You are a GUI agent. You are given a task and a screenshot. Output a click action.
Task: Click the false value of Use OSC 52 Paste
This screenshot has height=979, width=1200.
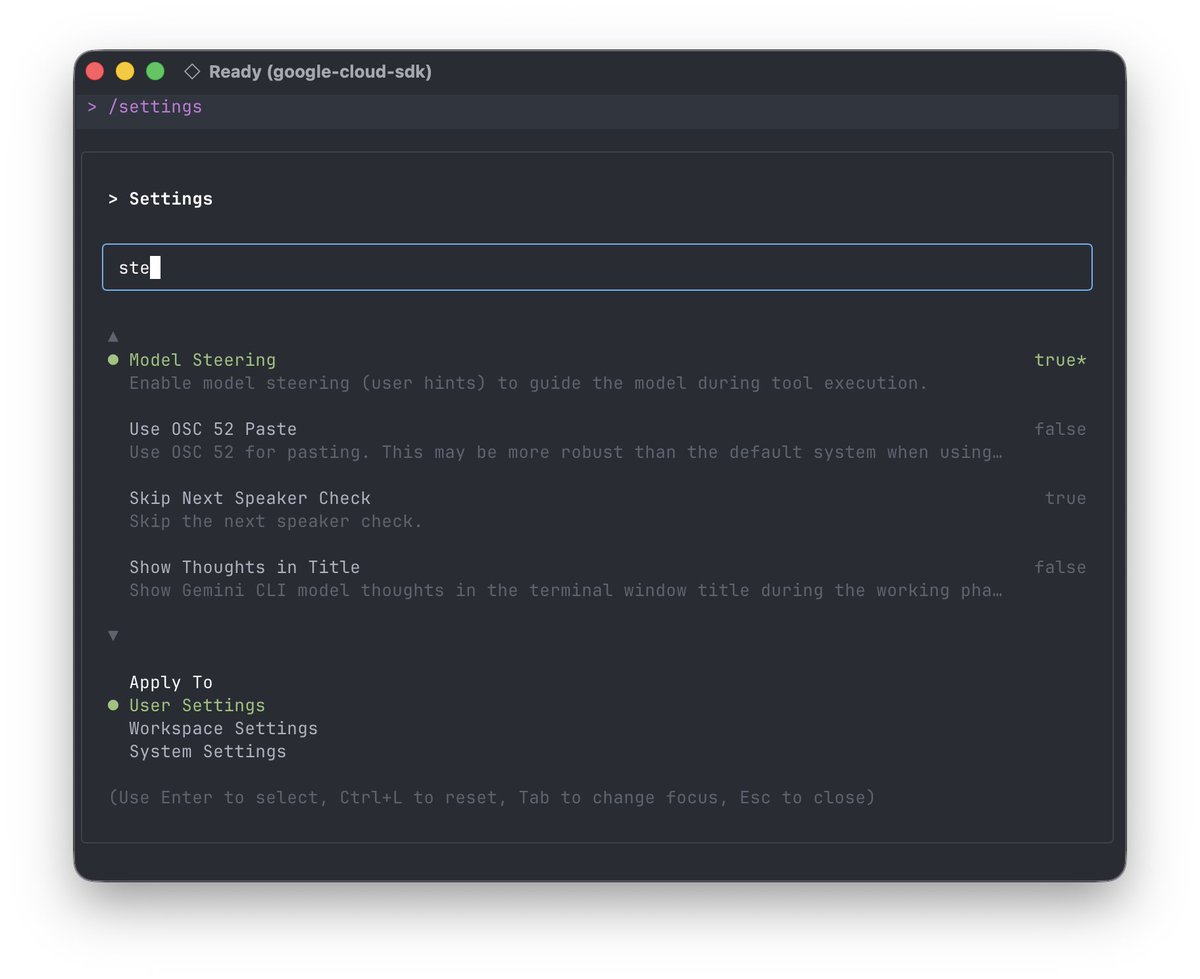(1060, 429)
